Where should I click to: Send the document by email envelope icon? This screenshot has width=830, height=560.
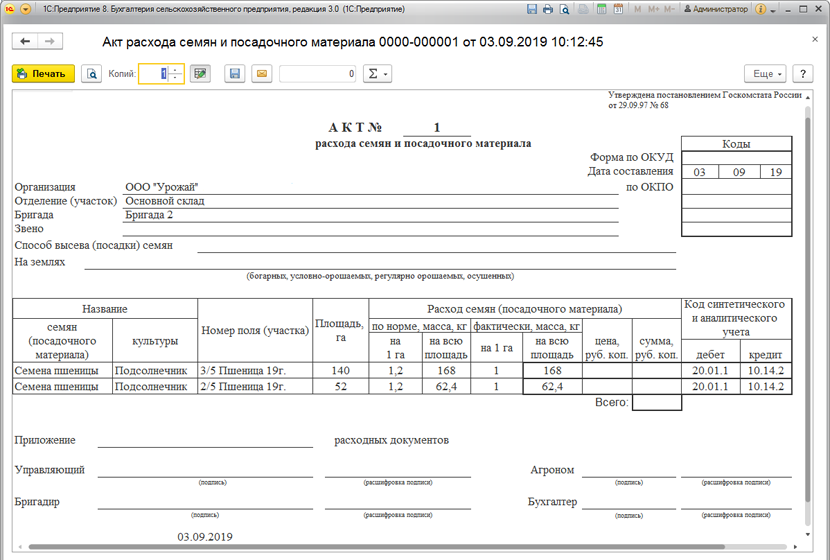pos(261,74)
